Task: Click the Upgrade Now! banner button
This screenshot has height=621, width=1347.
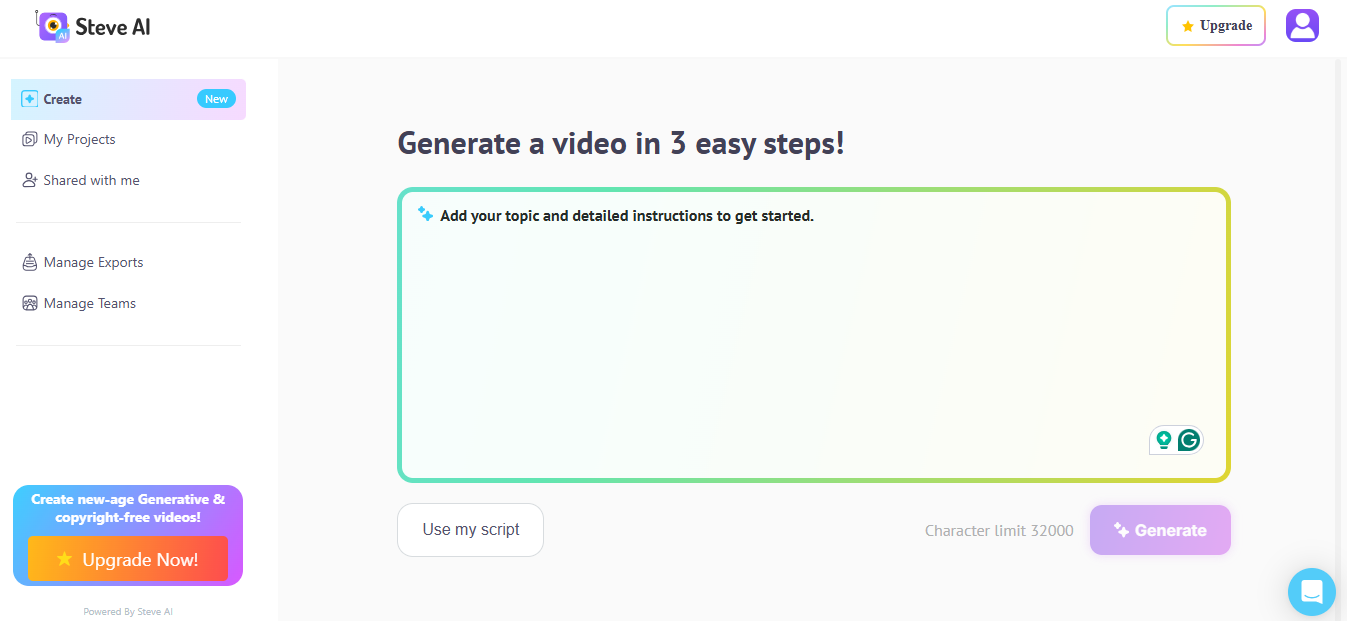Action: pyautogui.click(x=128, y=559)
